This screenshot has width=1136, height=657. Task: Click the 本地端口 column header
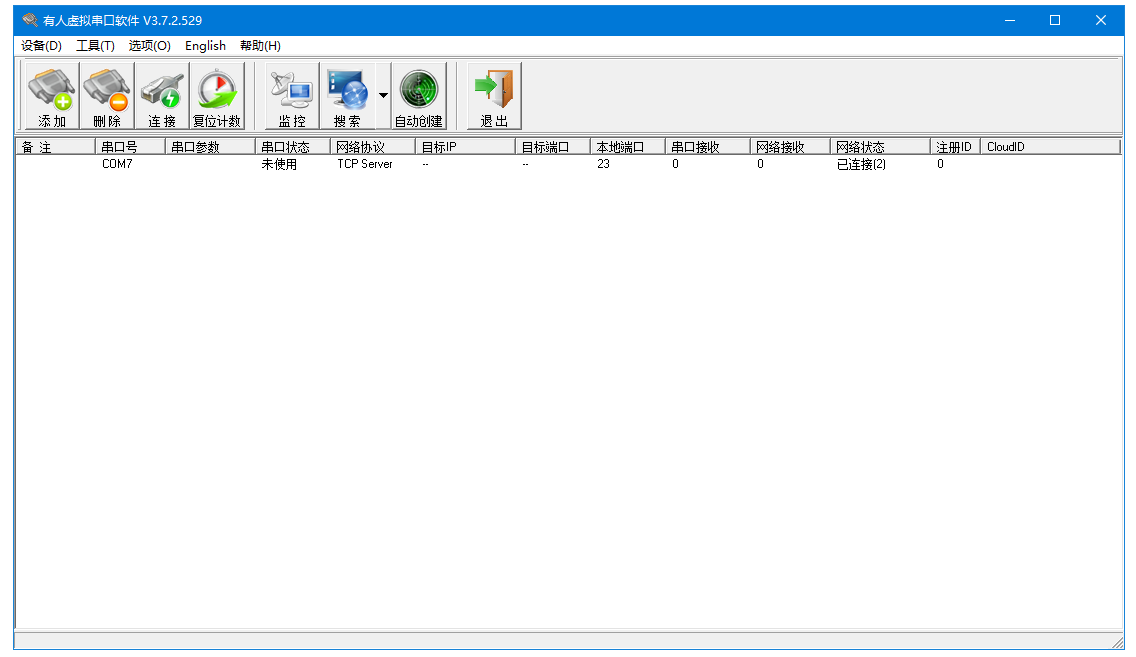click(627, 147)
